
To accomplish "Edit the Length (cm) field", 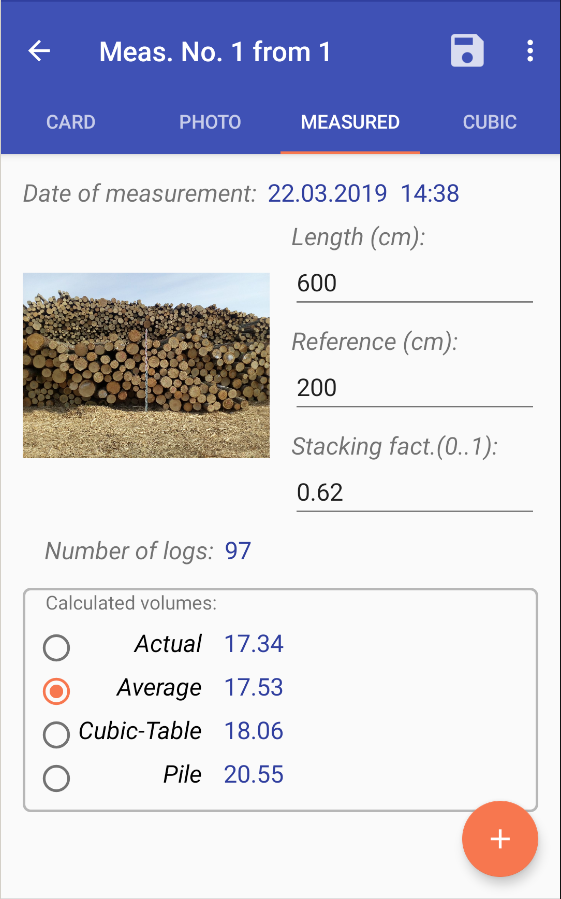I will pos(414,283).
